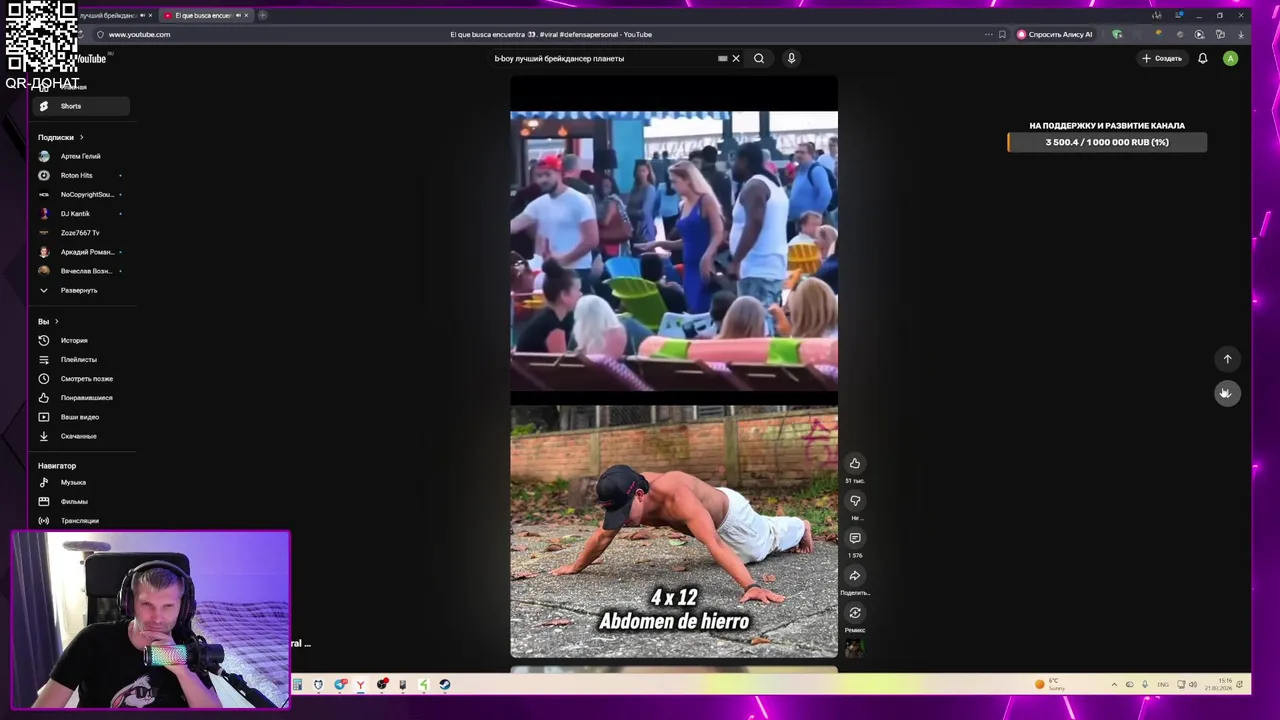
Task: Click the ENG language indicator
Action: (1163, 685)
